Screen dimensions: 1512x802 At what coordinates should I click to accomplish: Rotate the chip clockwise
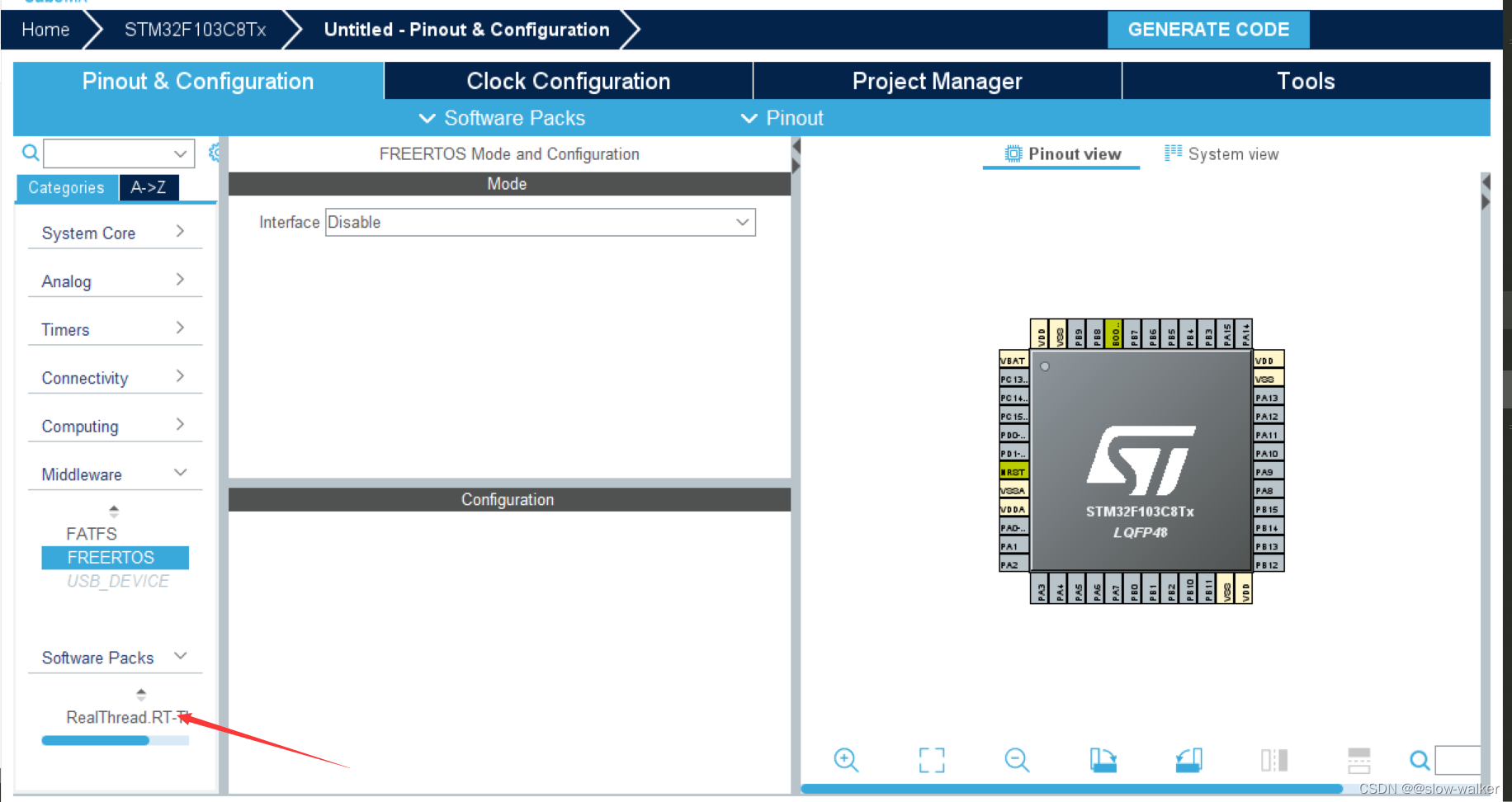coord(1103,760)
